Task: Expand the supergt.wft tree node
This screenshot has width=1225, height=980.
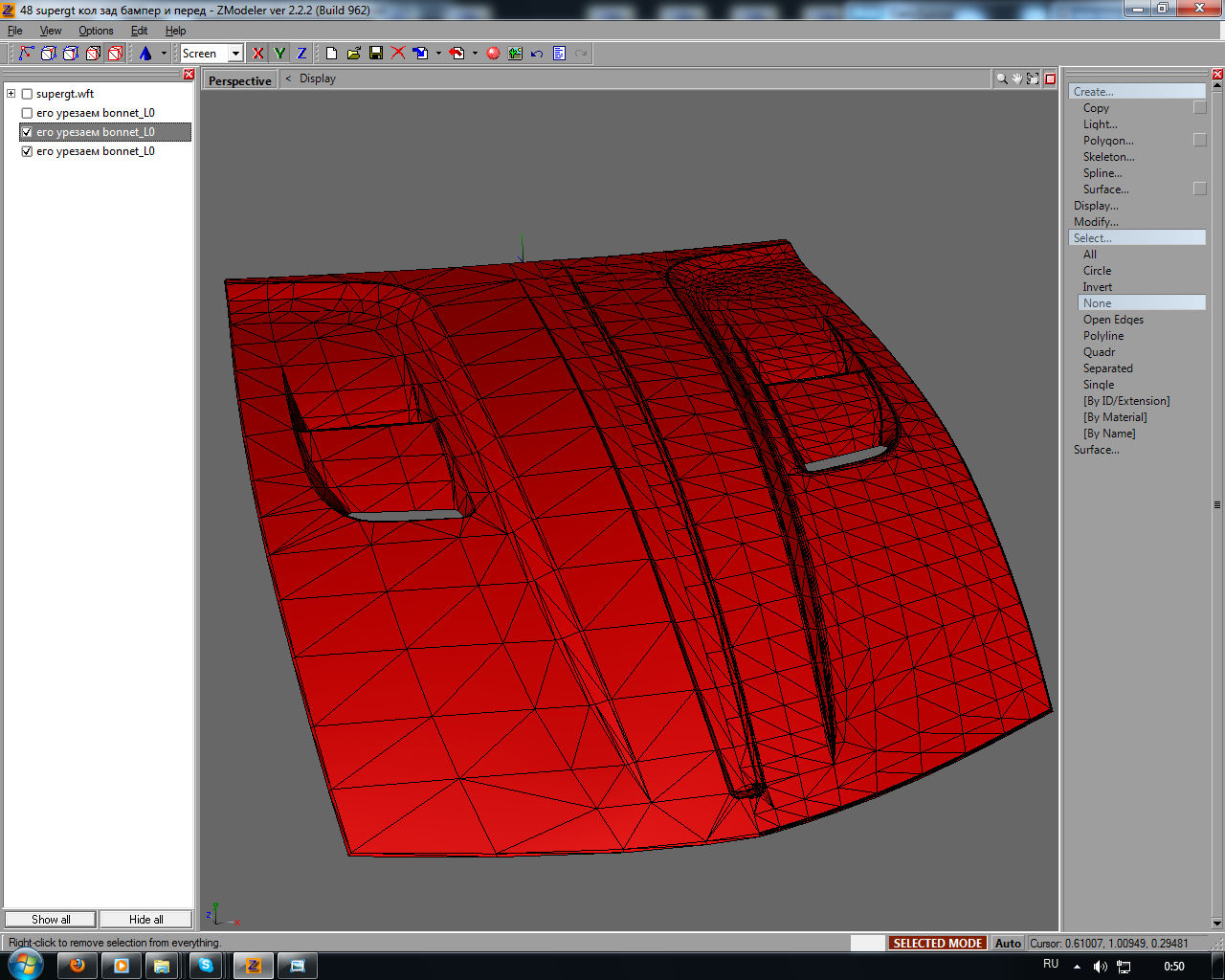Action: 11,94
